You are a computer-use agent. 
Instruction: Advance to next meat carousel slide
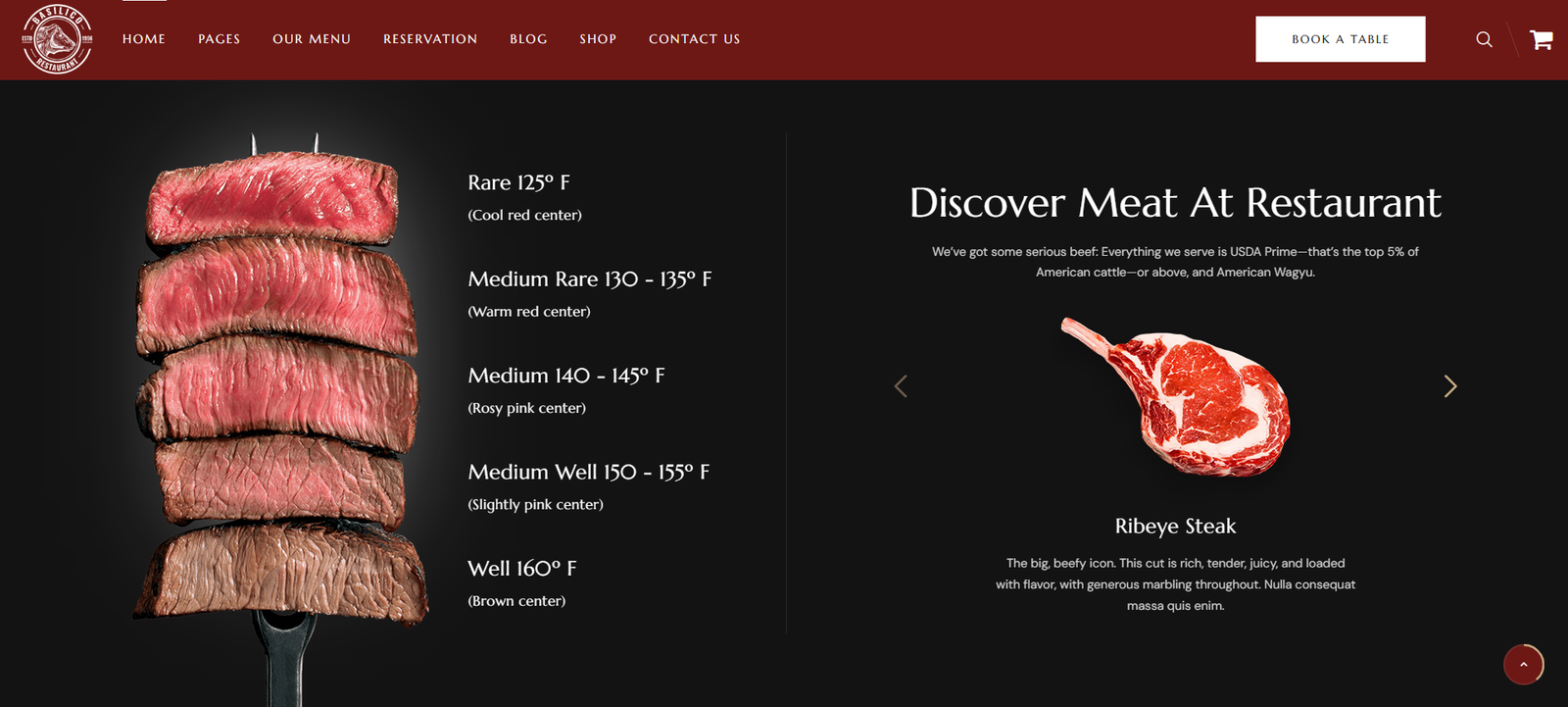point(1449,386)
